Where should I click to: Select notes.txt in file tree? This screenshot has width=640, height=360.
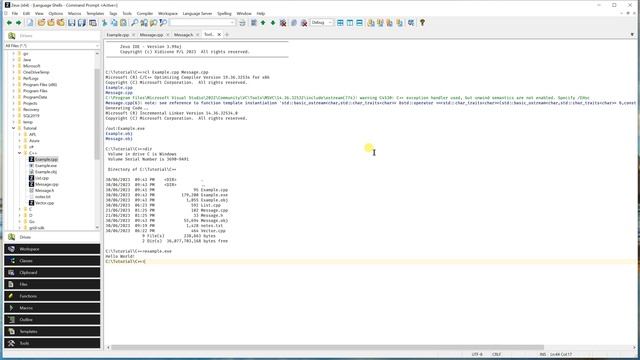pos(42,197)
